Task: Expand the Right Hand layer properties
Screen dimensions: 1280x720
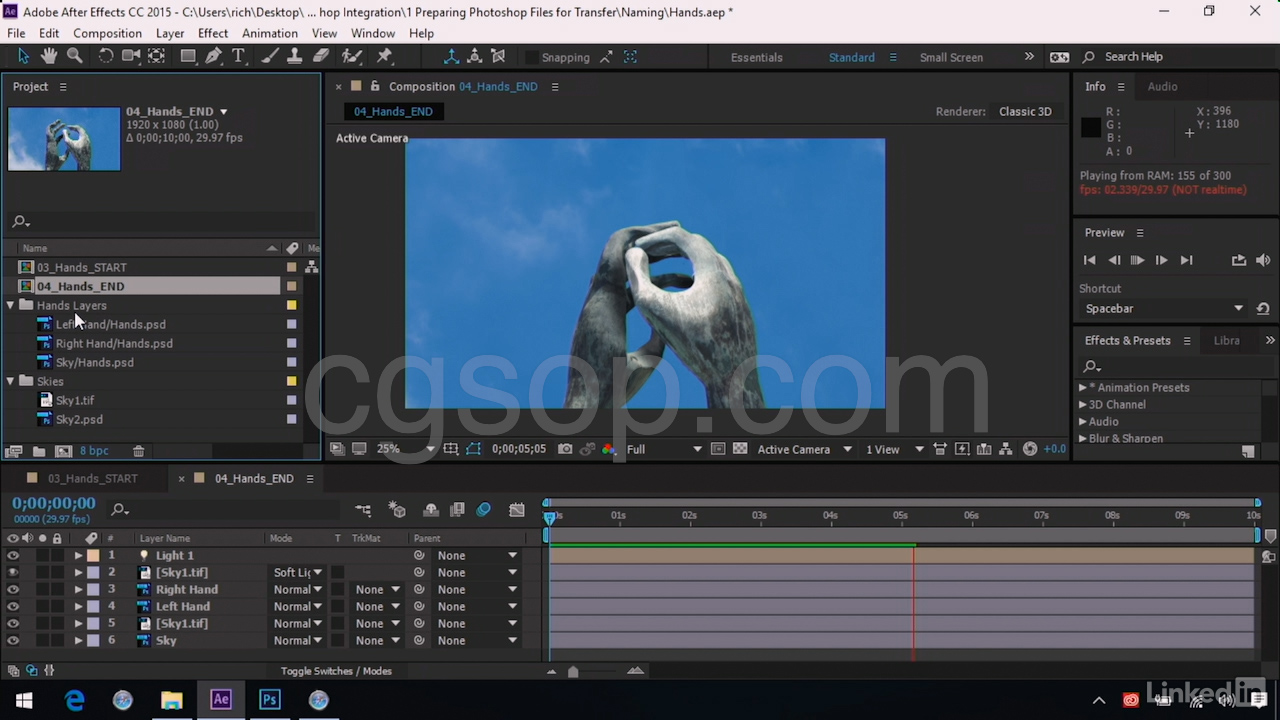Action: click(x=78, y=589)
